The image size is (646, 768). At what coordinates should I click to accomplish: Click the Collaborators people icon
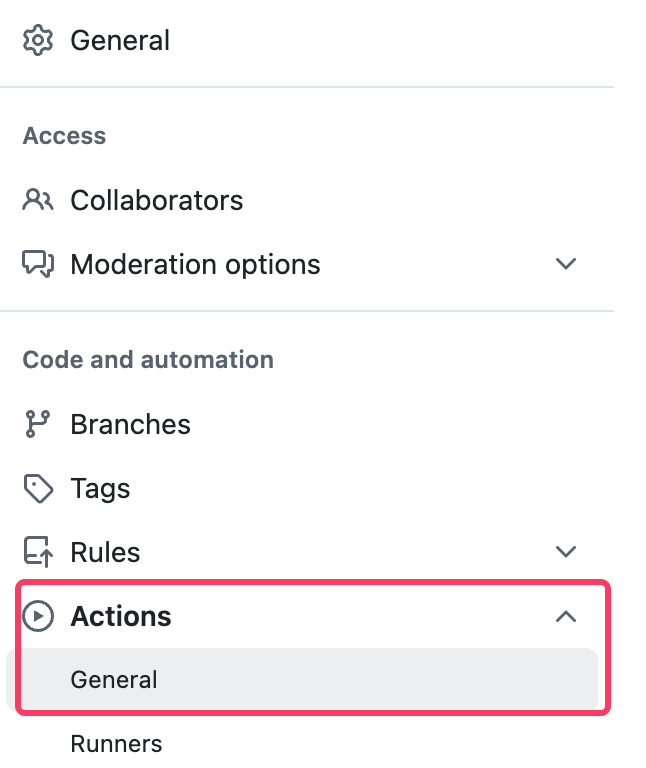click(x=38, y=200)
